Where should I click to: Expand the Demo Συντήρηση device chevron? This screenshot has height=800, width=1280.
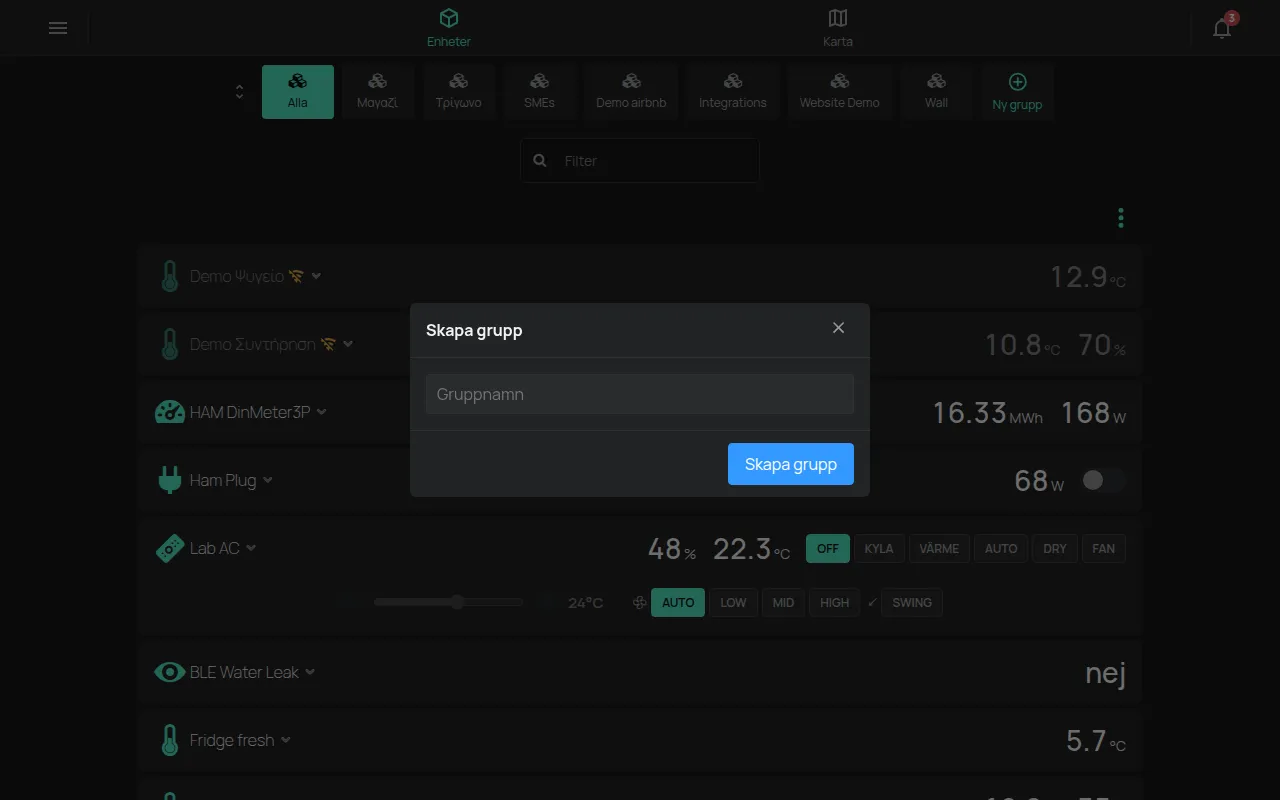point(348,344)
